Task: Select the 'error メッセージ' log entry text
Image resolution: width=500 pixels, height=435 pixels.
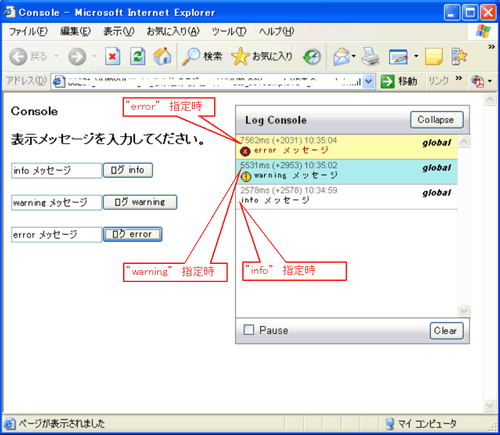Action: point(291,151)
